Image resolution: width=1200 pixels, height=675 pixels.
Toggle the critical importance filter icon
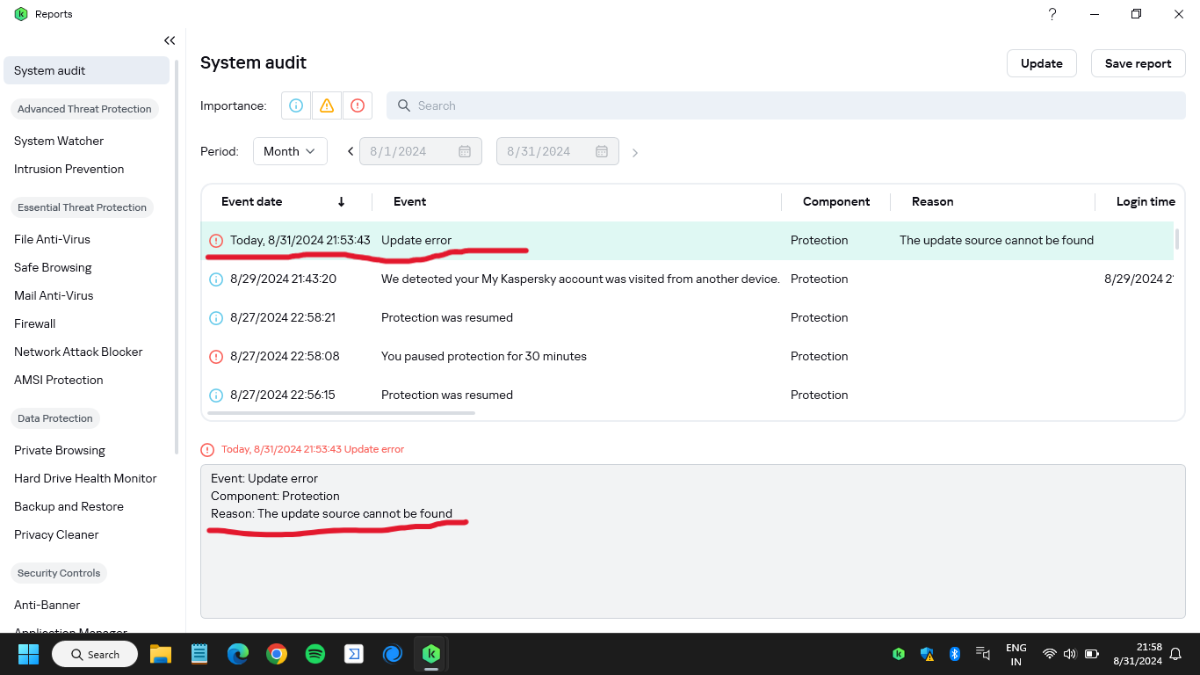tap(357, 106)
